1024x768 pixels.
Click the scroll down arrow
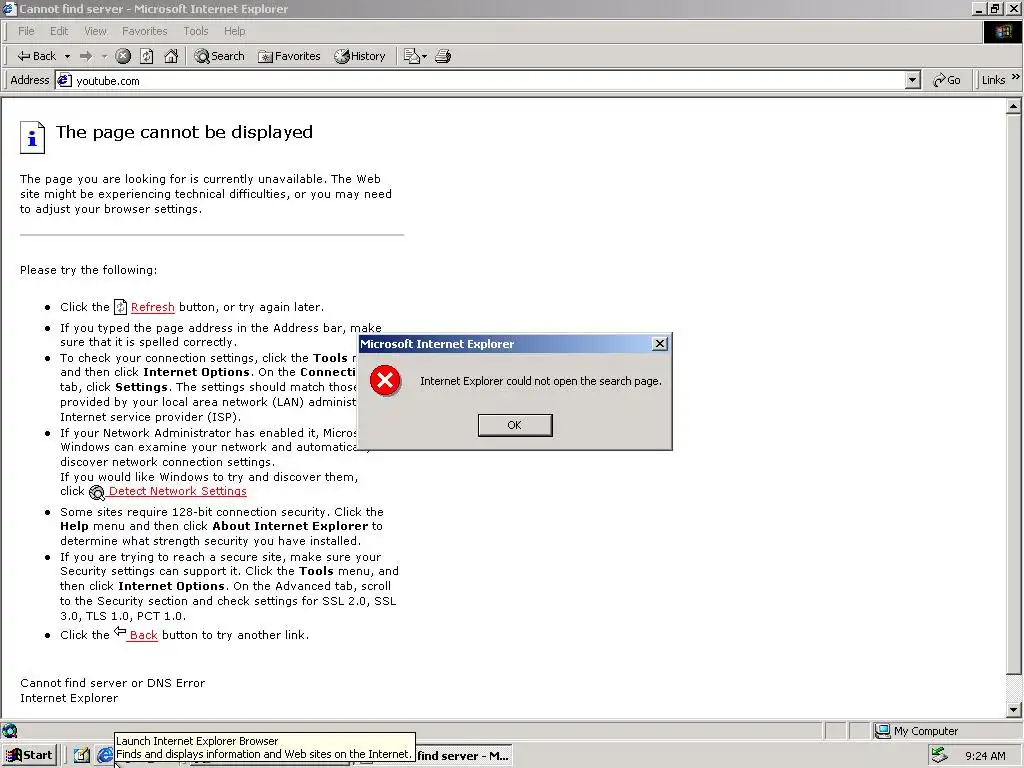pos(1014,709)
